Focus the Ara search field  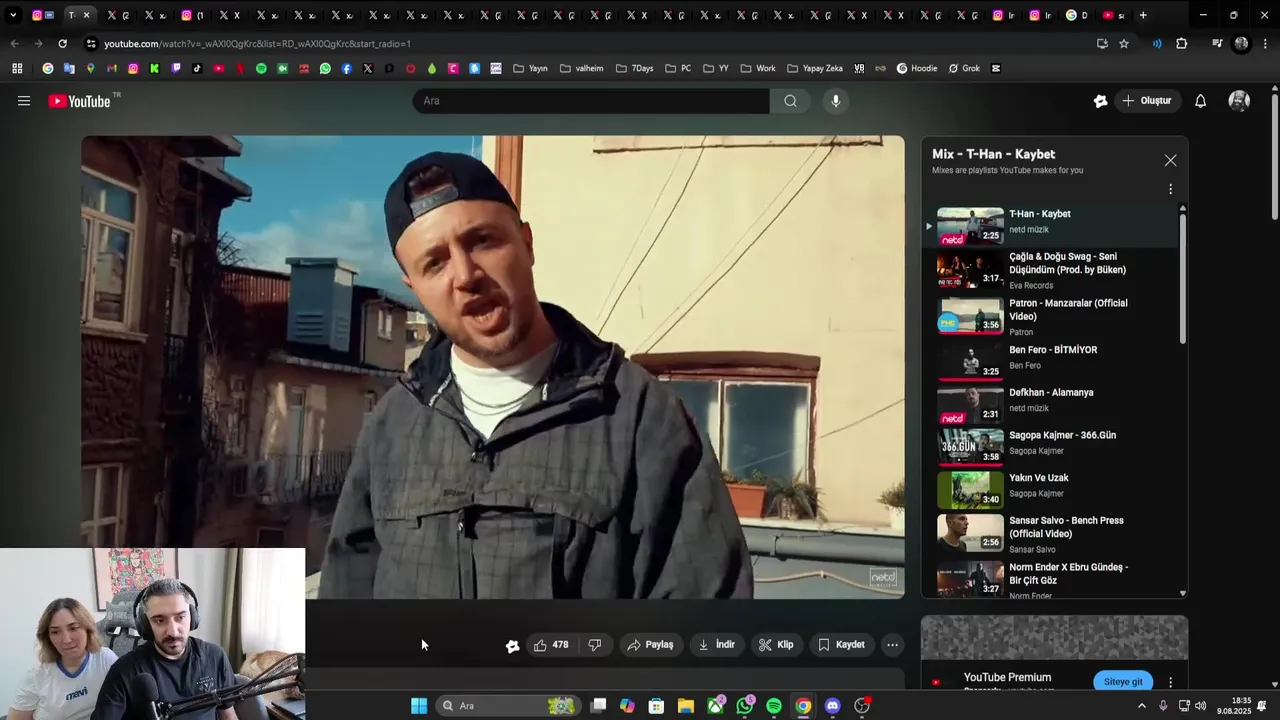click(x=591, y=101)
